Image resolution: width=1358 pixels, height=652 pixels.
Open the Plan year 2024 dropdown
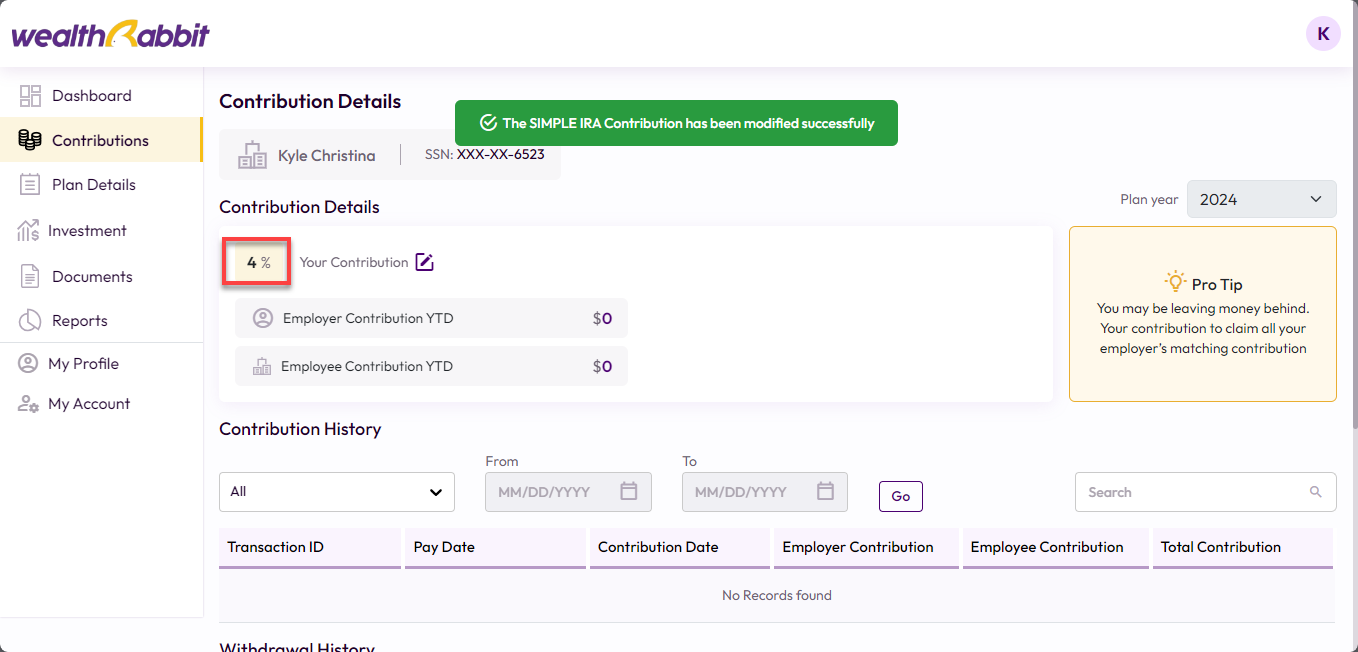(1261, 199)
